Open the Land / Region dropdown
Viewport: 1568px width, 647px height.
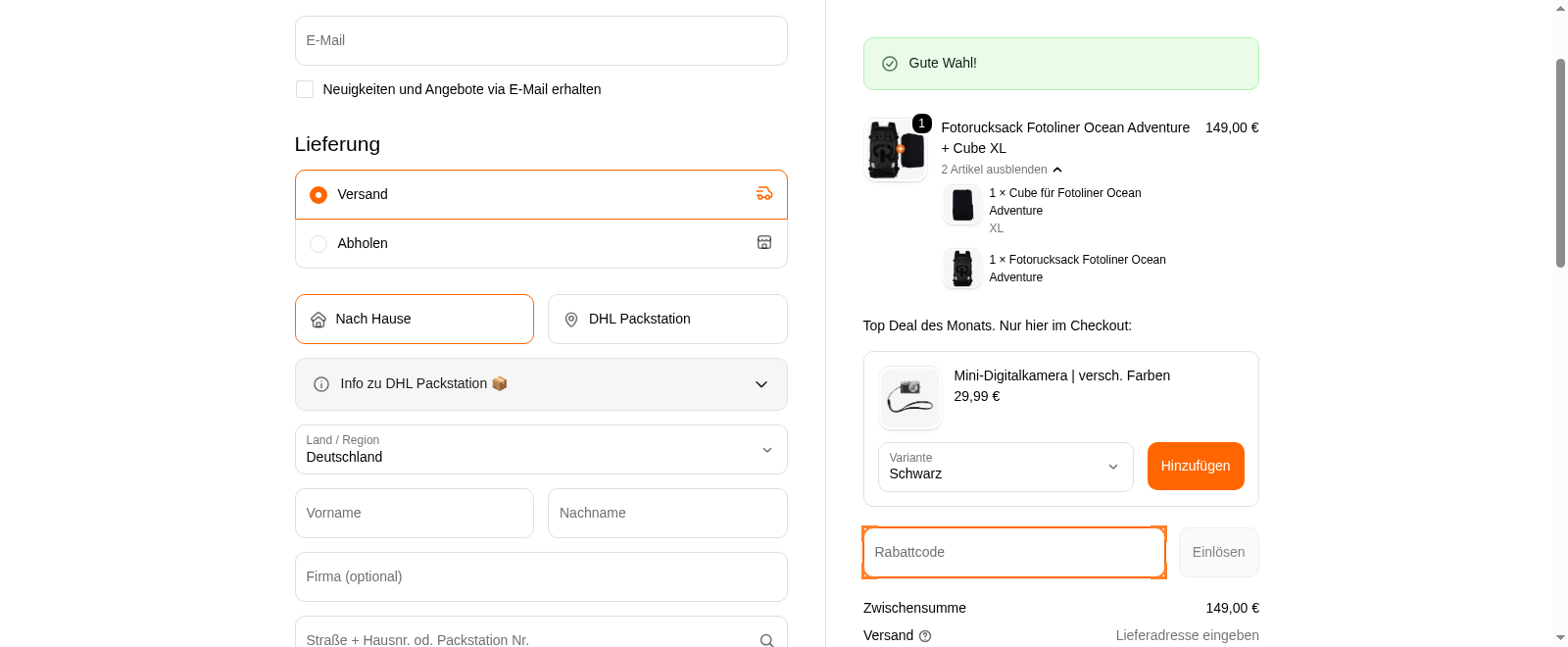(x=541, y=450)
